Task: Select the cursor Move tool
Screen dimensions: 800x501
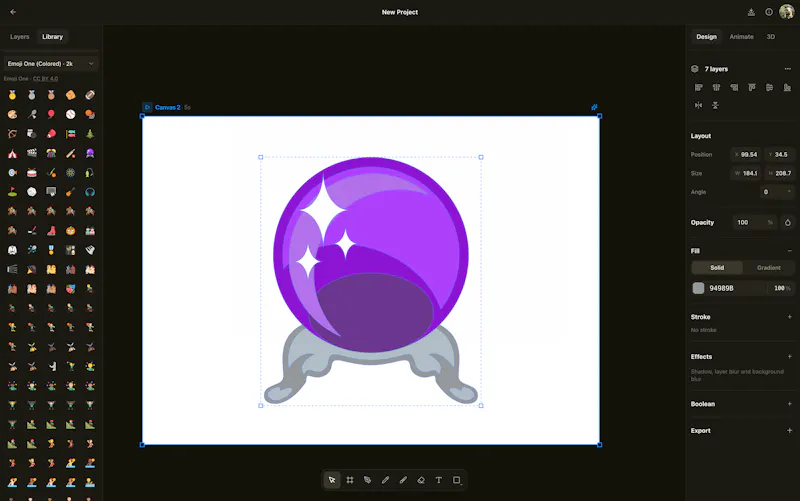Action: click(x=332, y=480)
